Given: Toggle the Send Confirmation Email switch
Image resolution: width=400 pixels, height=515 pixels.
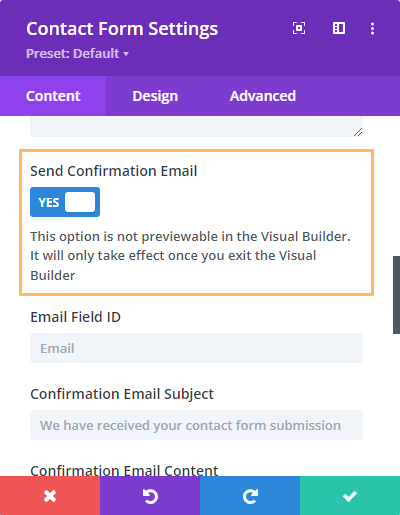Looking at the screenshot, I should coord(65,202).
